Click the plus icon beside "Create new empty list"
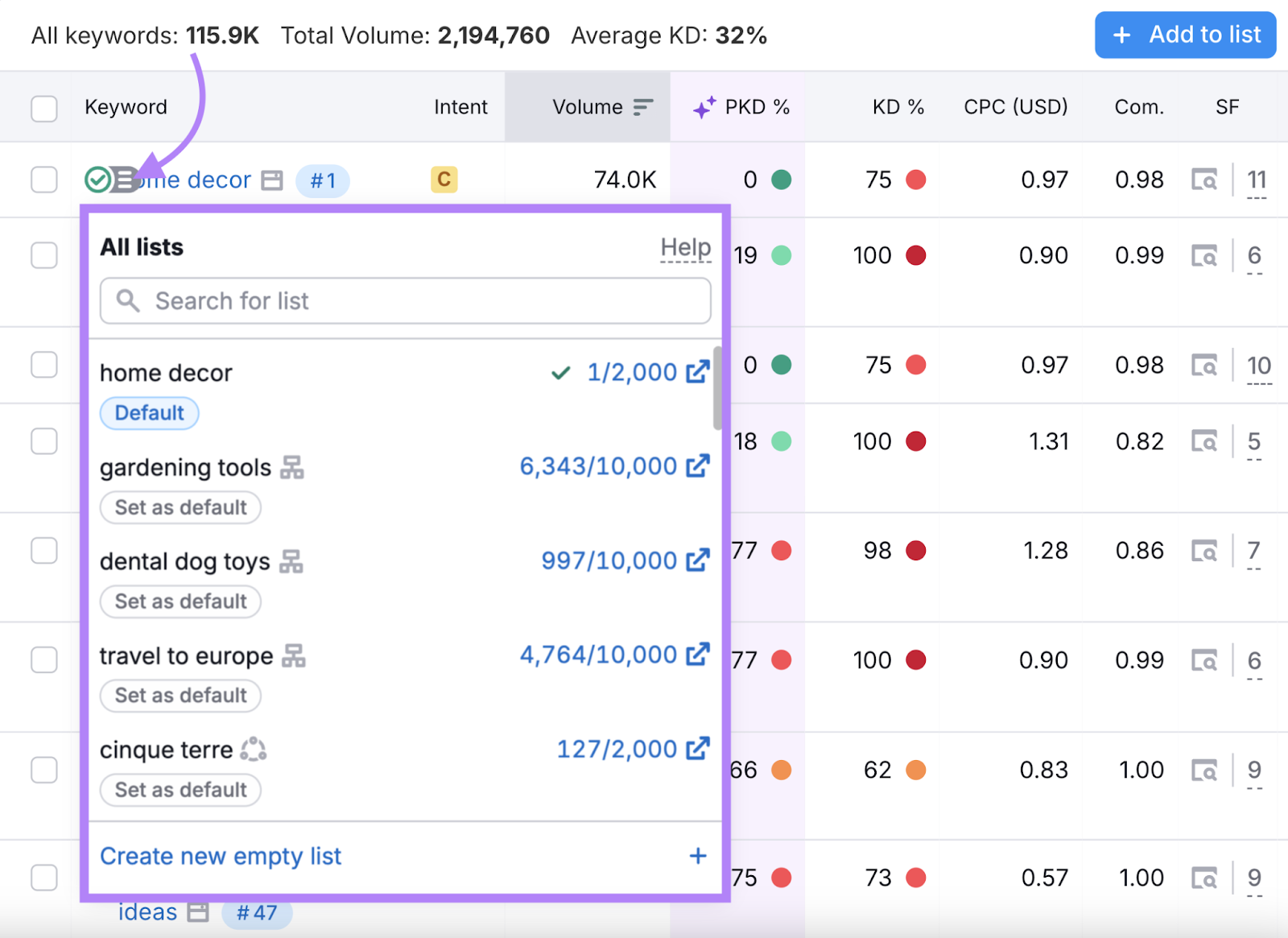Screen dimensions: 1288x938 click(x=697, y=856)
